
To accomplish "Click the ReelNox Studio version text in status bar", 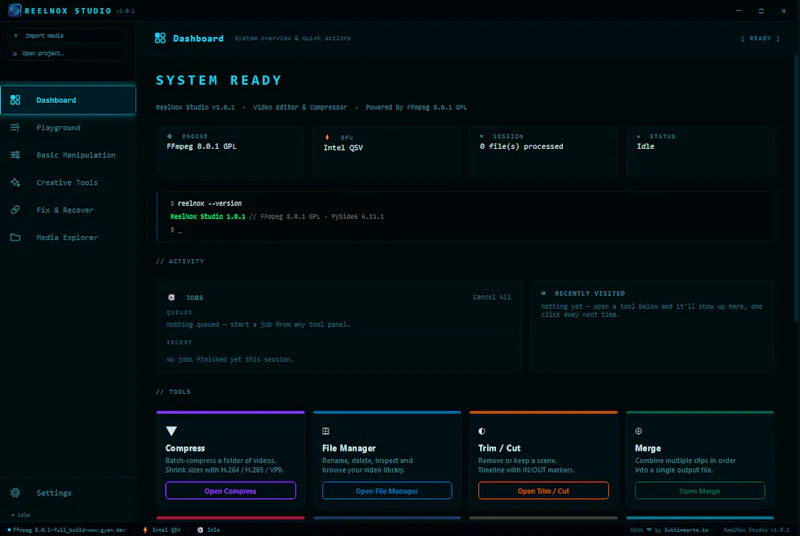I will click(x=756, y=530).
